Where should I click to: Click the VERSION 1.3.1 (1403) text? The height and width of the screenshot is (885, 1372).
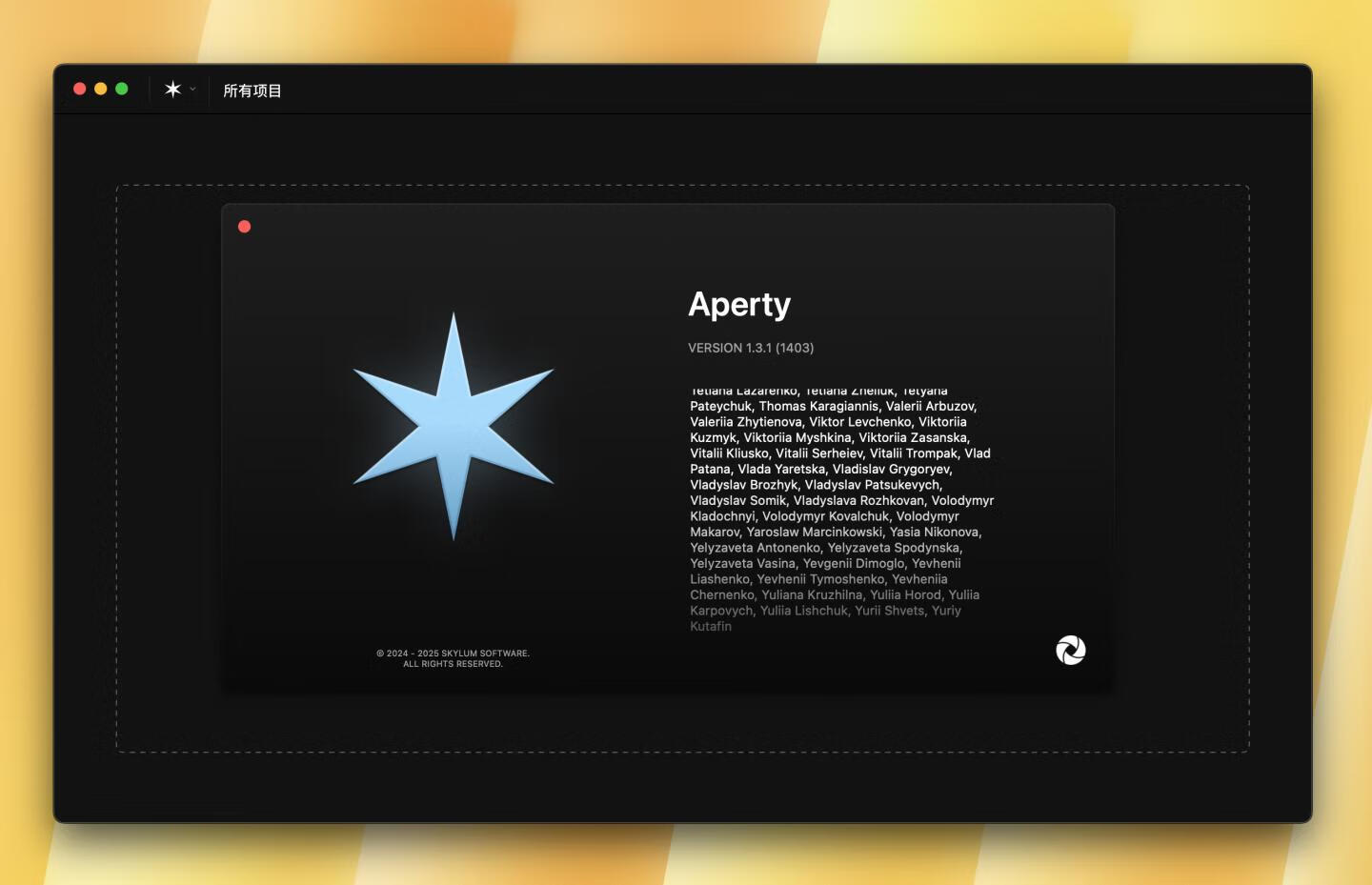coord(751,348)
